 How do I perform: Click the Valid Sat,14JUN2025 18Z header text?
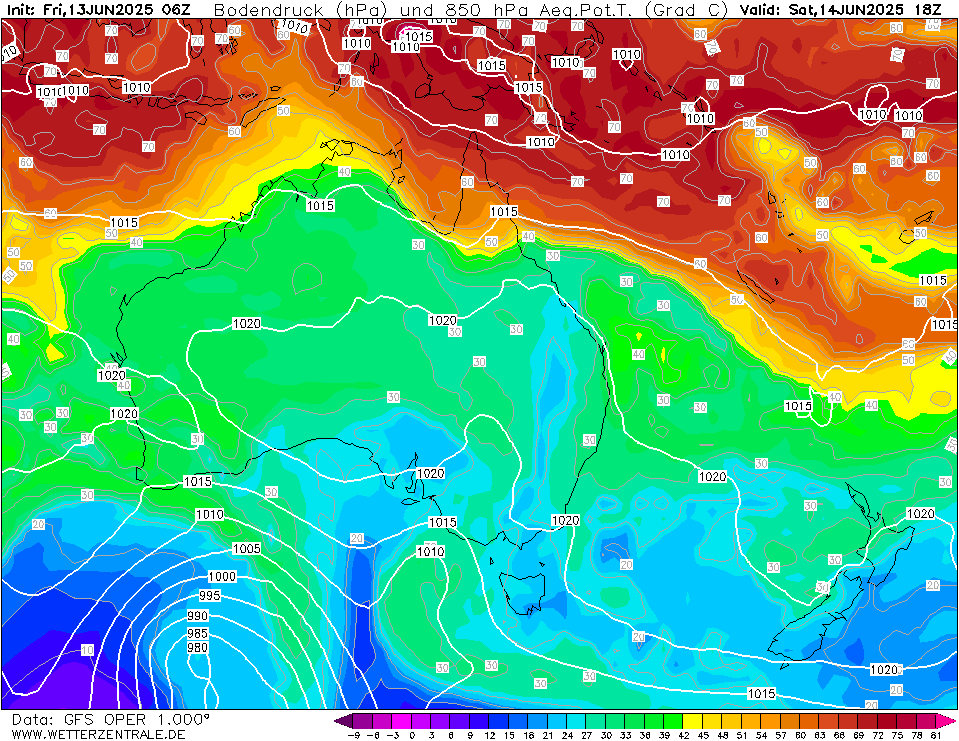click(x=841, y=10)
